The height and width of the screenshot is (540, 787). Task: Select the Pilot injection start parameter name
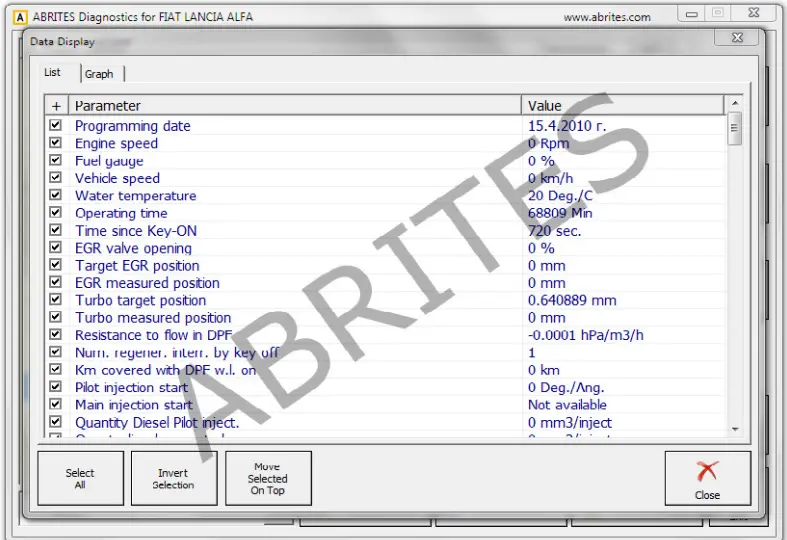tap(132, 387)
